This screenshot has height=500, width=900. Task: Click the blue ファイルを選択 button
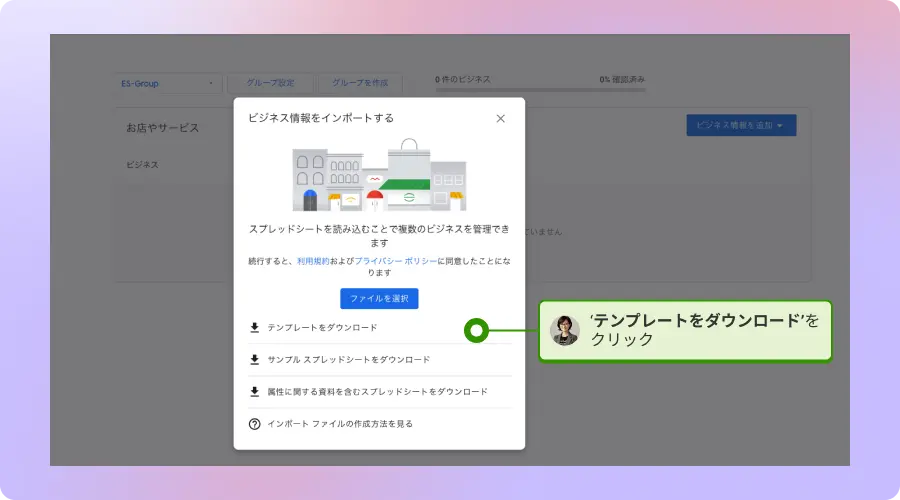tap(379, 298)
